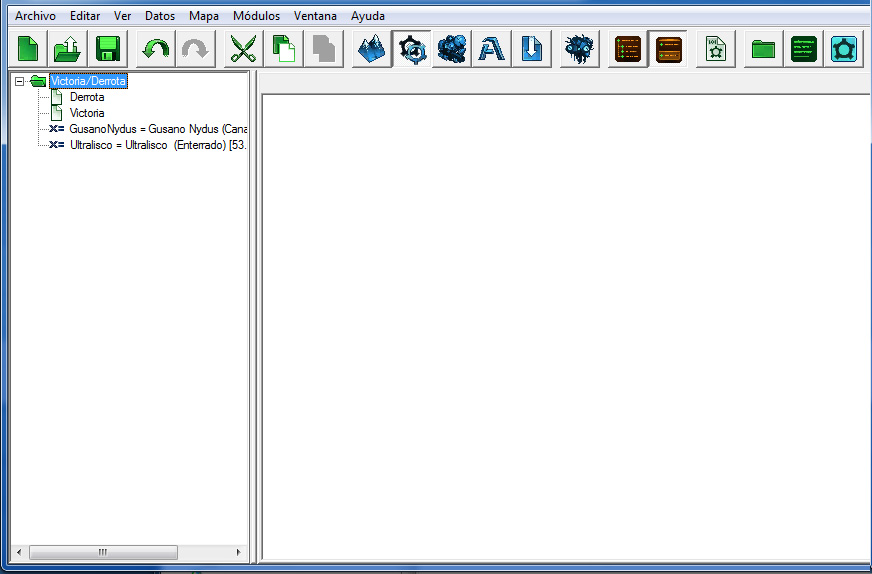Click the tree panel's left scroll arrow

(19, 552)
